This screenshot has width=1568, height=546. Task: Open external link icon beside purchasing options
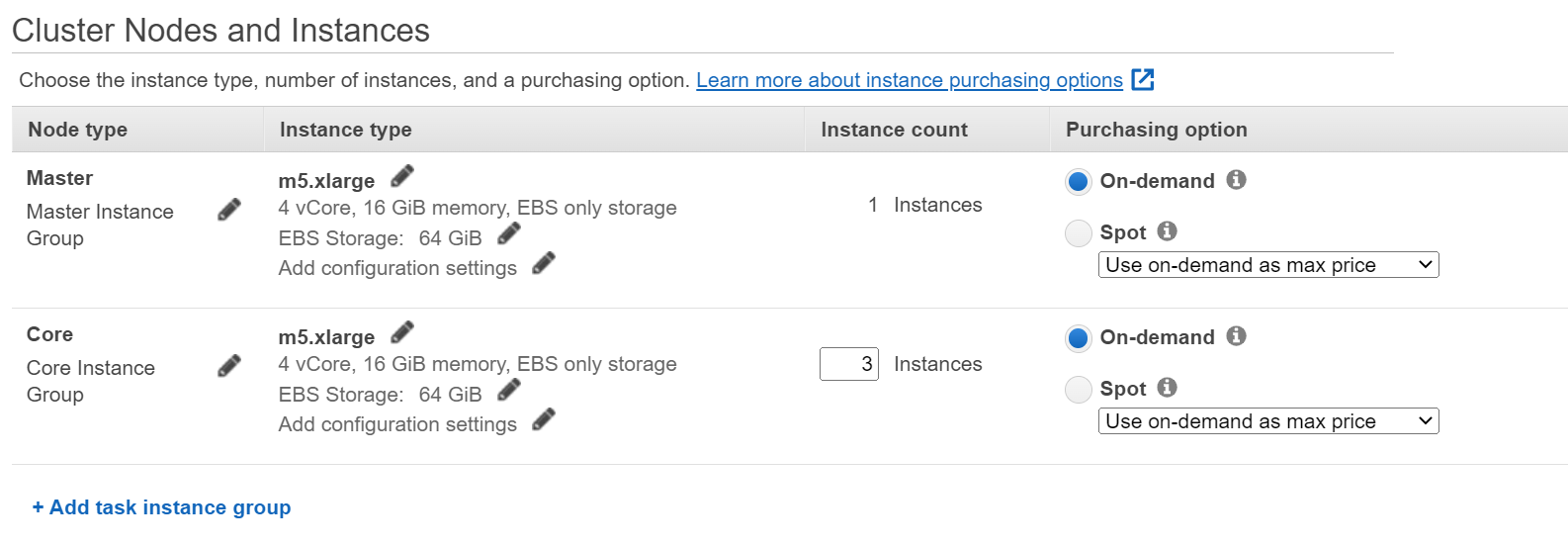pos(1143,79)
